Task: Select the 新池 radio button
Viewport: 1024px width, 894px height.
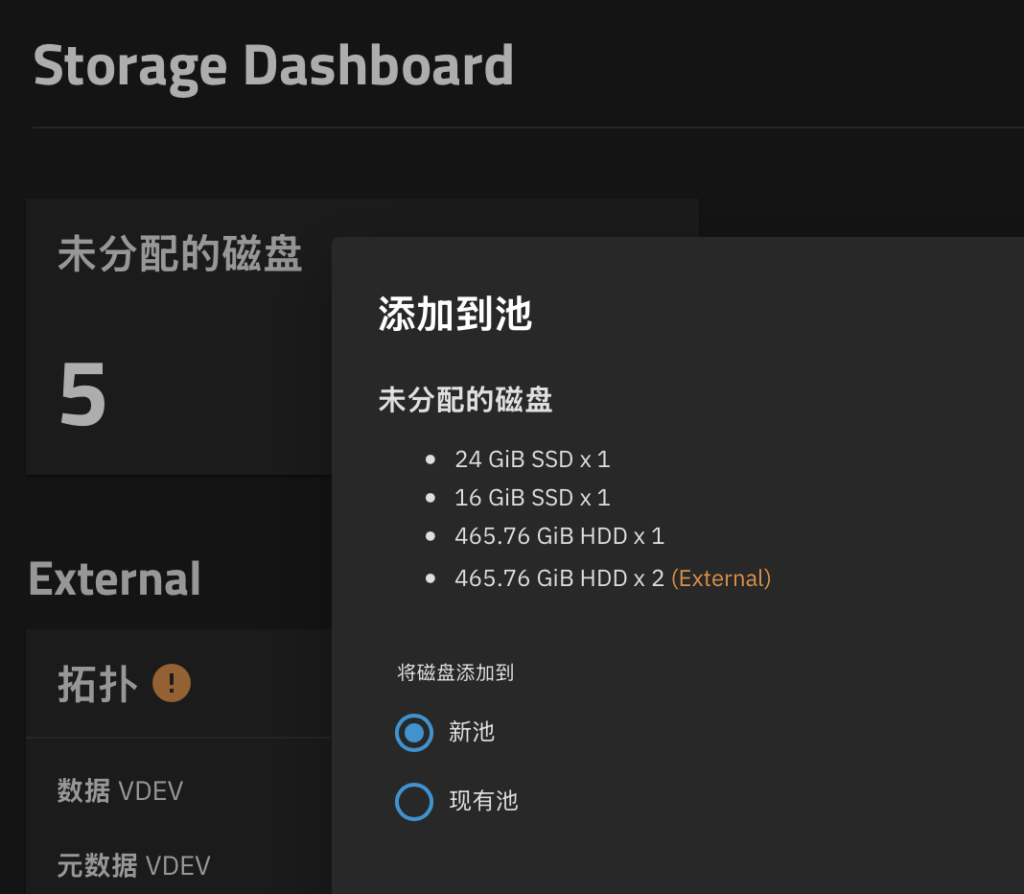Action: point(414,733)
